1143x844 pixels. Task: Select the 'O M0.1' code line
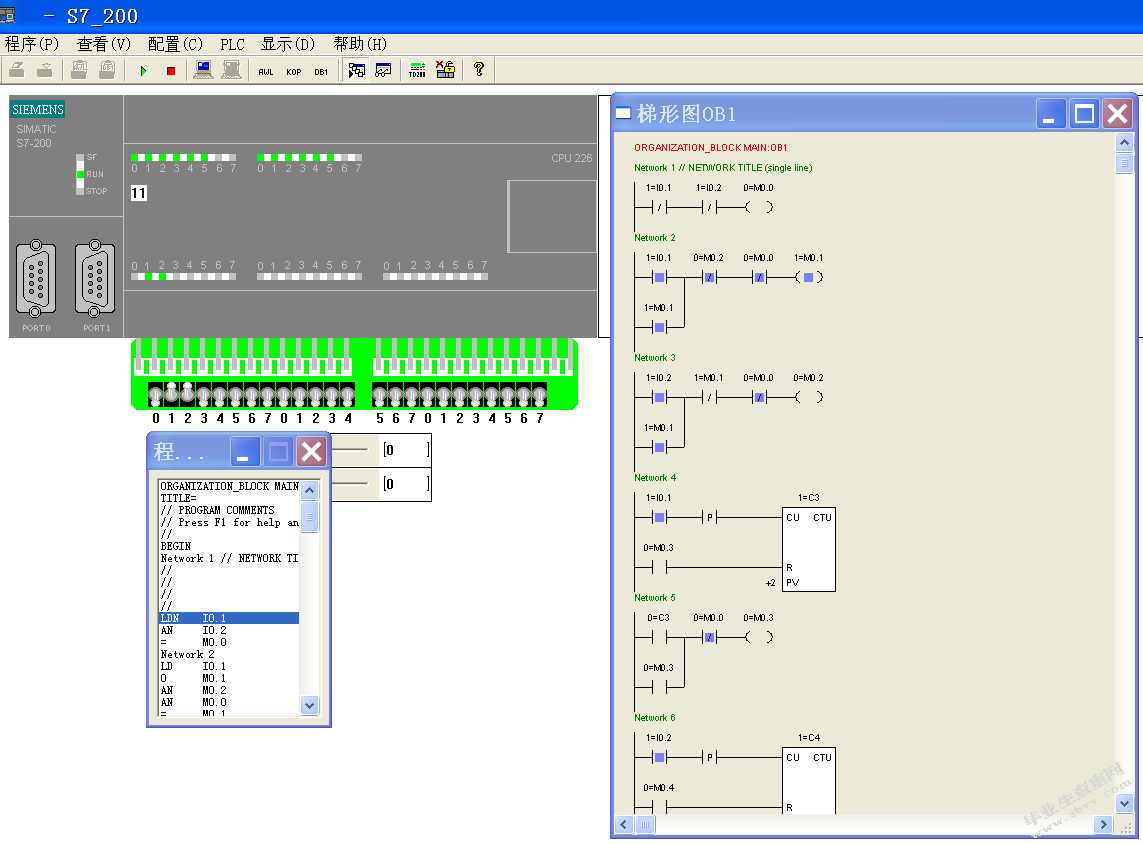(x=229, y=678)
